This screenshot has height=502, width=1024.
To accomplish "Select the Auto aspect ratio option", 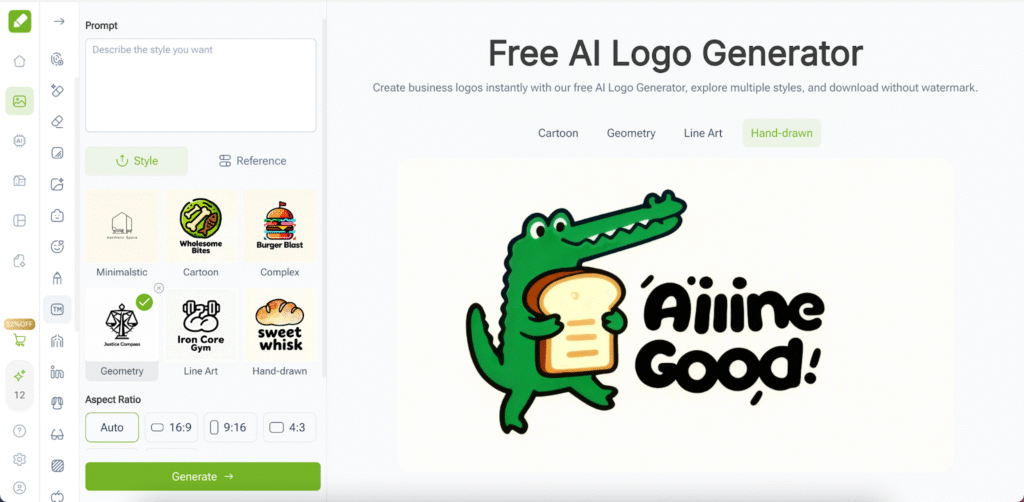I will (112, 428).
